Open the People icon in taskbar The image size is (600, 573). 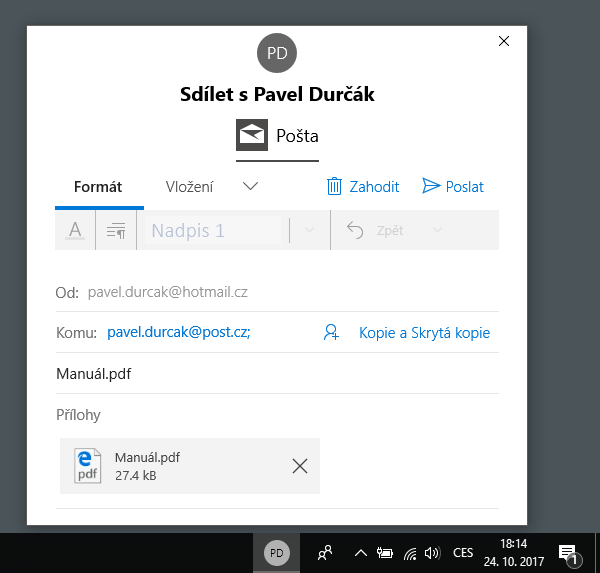coord(325,552)
